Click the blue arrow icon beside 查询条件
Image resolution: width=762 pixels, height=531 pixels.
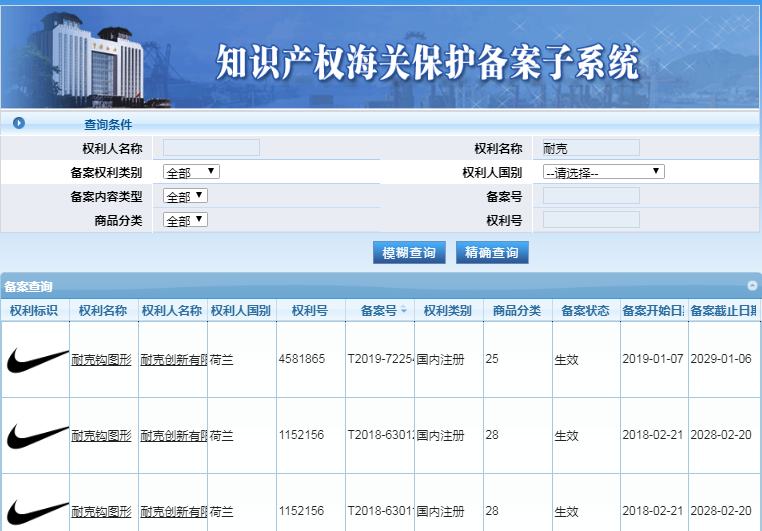tap(18, 124)
